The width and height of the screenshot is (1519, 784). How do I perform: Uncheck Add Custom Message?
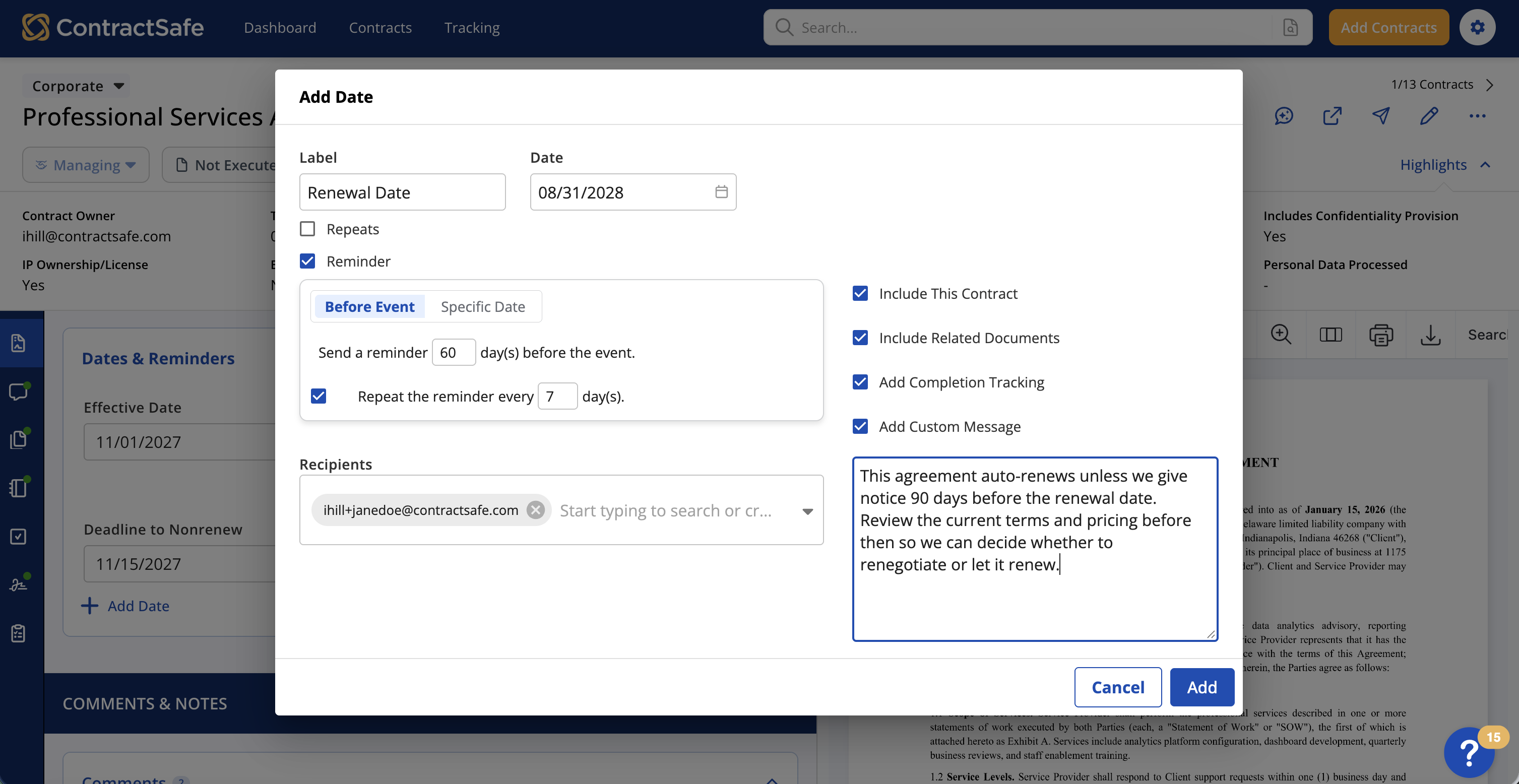(860, 426)
